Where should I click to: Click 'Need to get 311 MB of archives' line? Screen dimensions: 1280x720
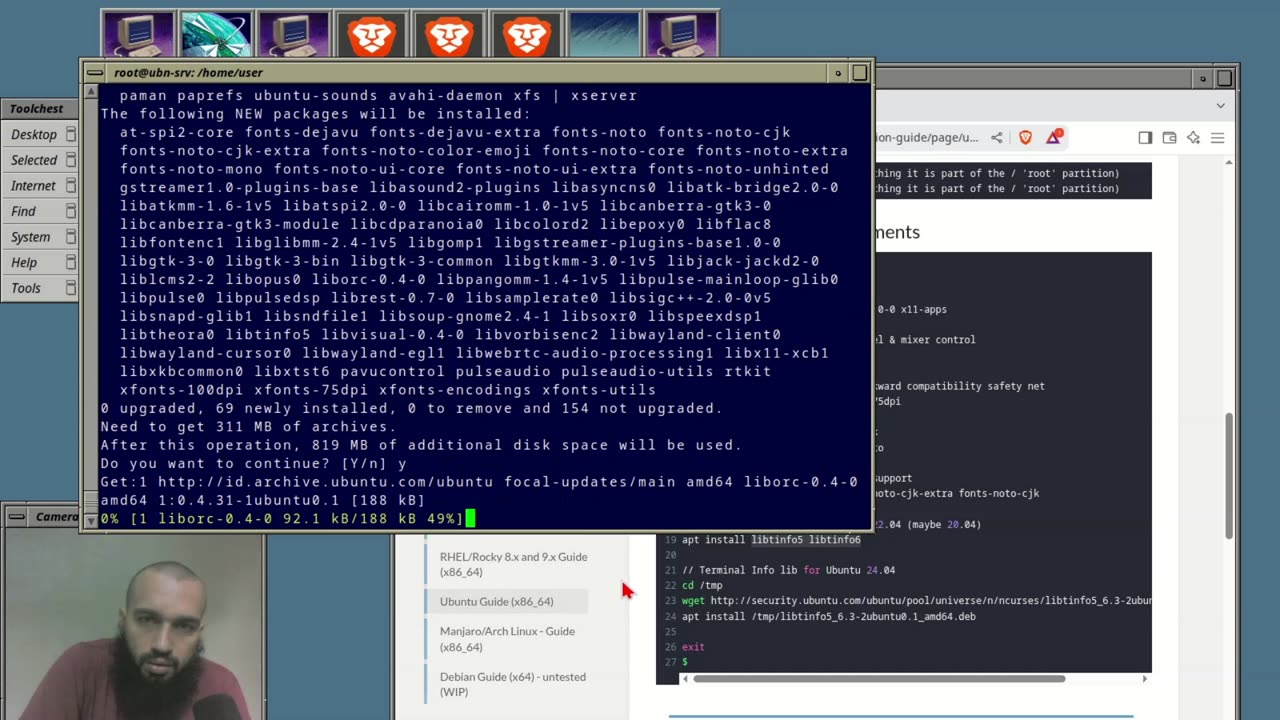(x=248, y=427)
